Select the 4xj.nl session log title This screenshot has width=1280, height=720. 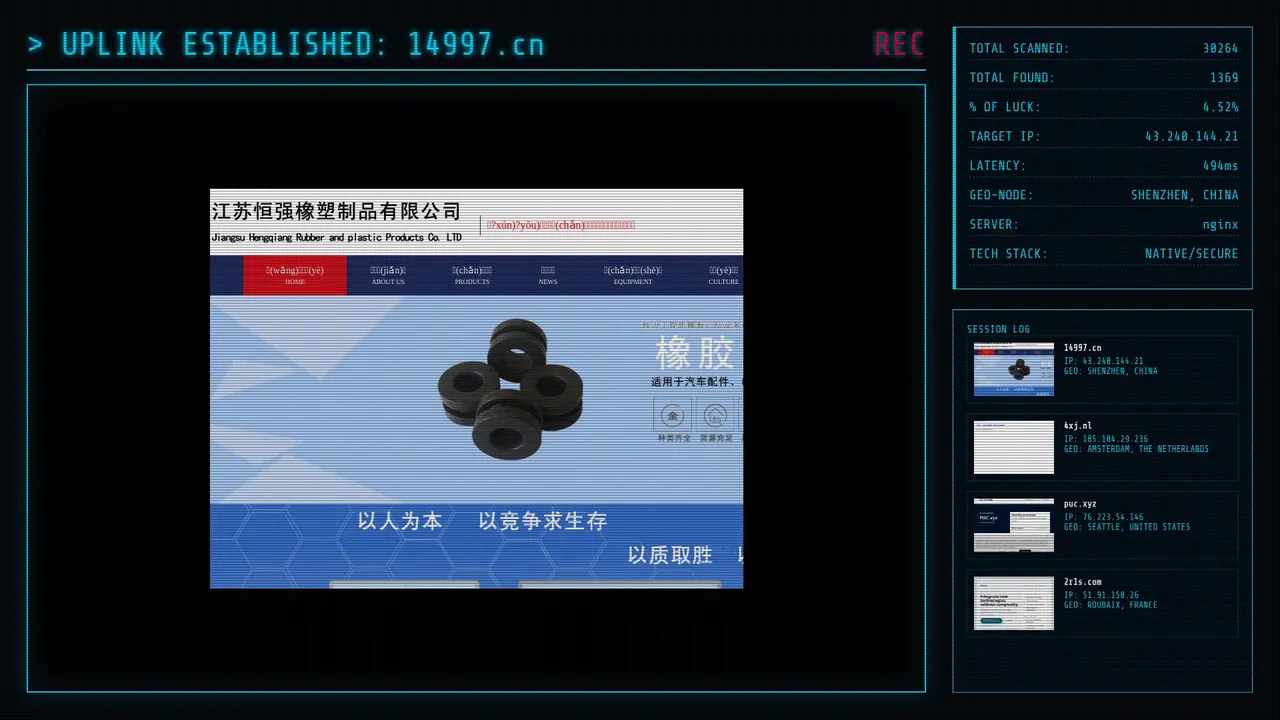point(1078,426)
